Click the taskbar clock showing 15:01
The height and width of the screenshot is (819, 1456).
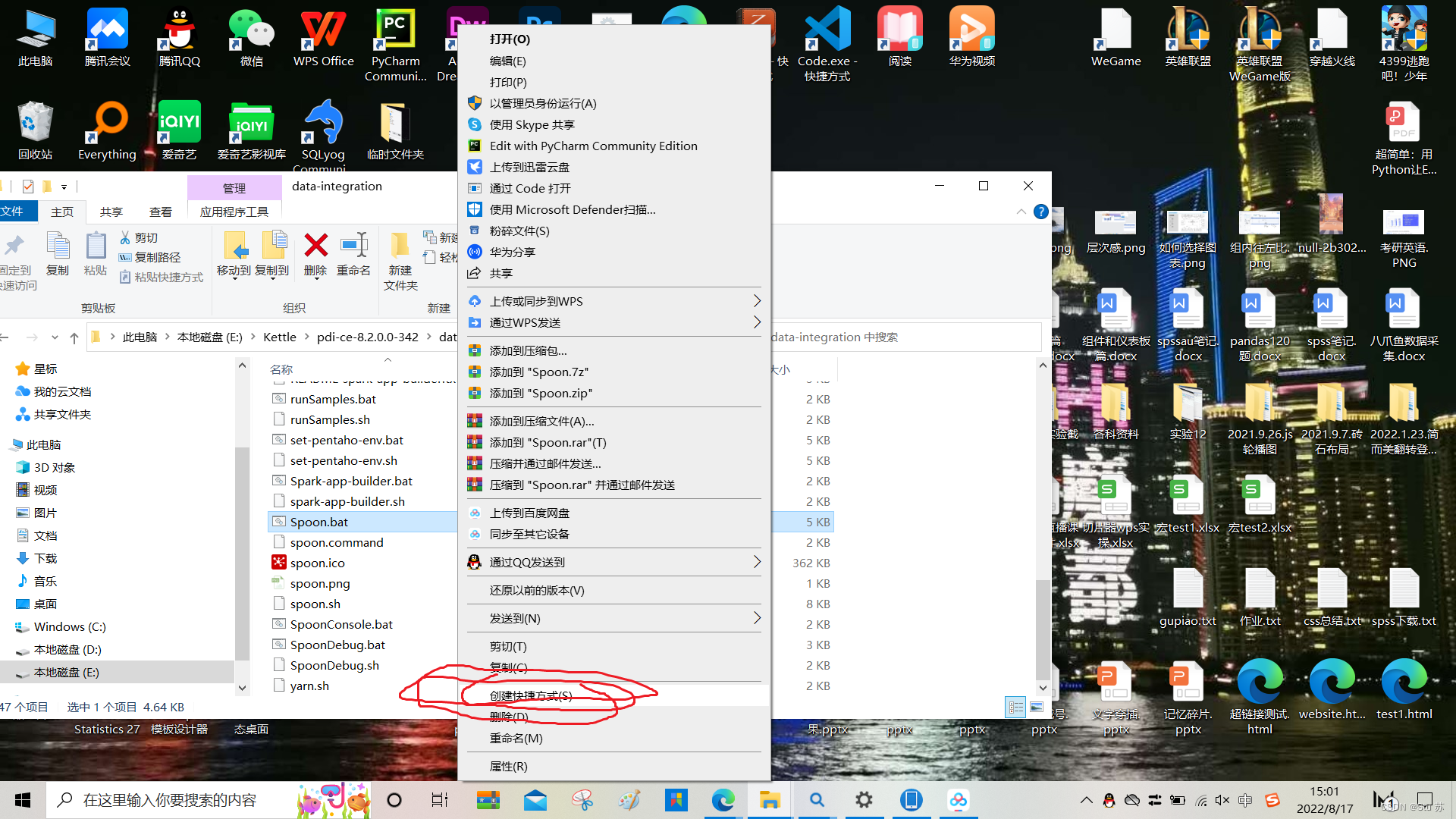(x=1324, y=800)
